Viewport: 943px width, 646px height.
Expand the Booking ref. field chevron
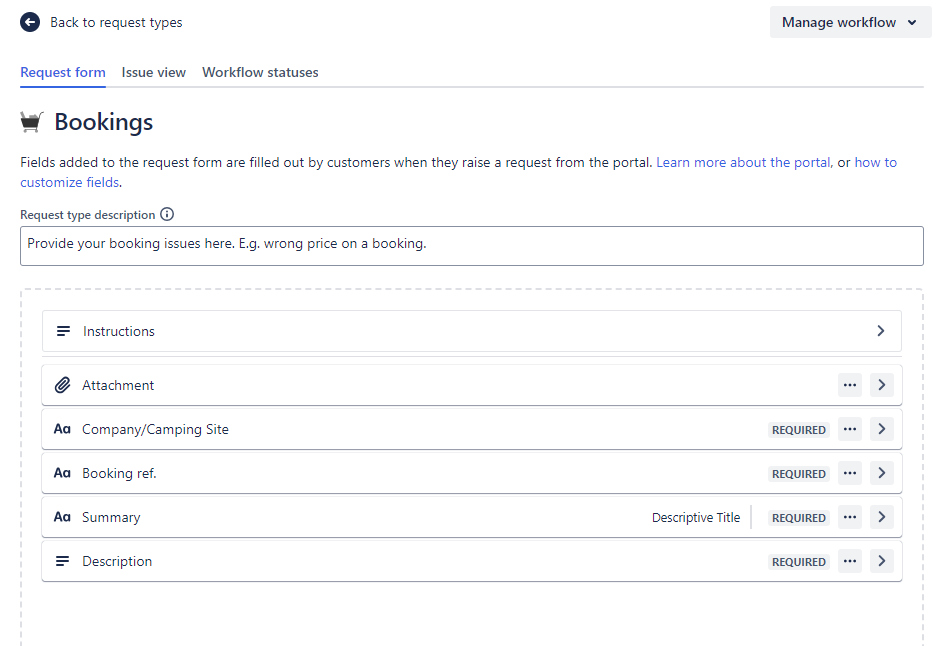pyautogui.click(x=881, y=473)
